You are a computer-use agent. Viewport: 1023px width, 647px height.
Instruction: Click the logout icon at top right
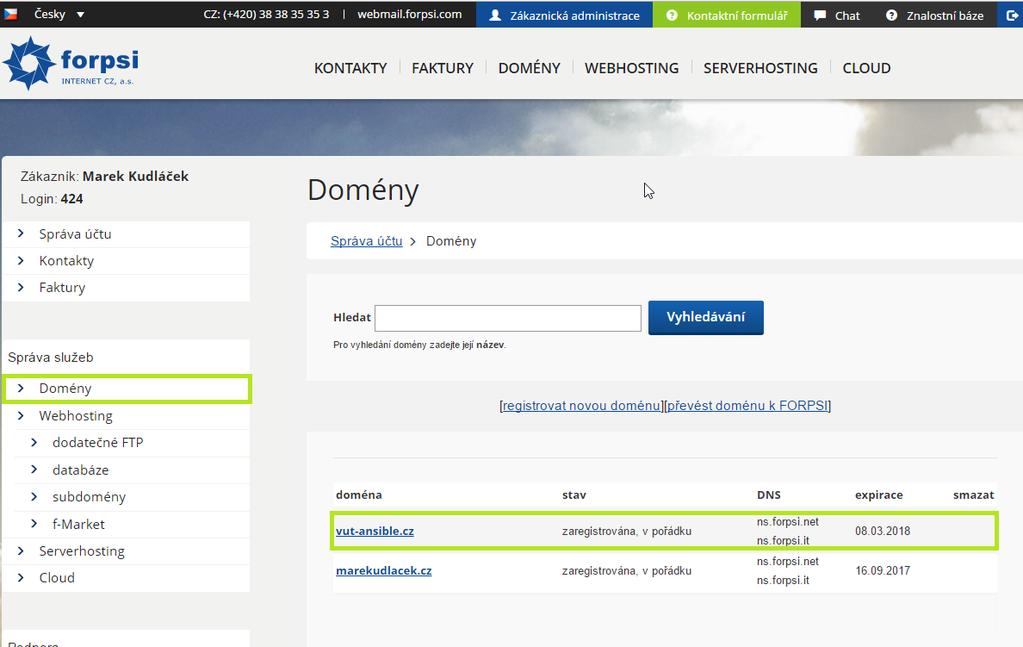[x=1012, y=15]
